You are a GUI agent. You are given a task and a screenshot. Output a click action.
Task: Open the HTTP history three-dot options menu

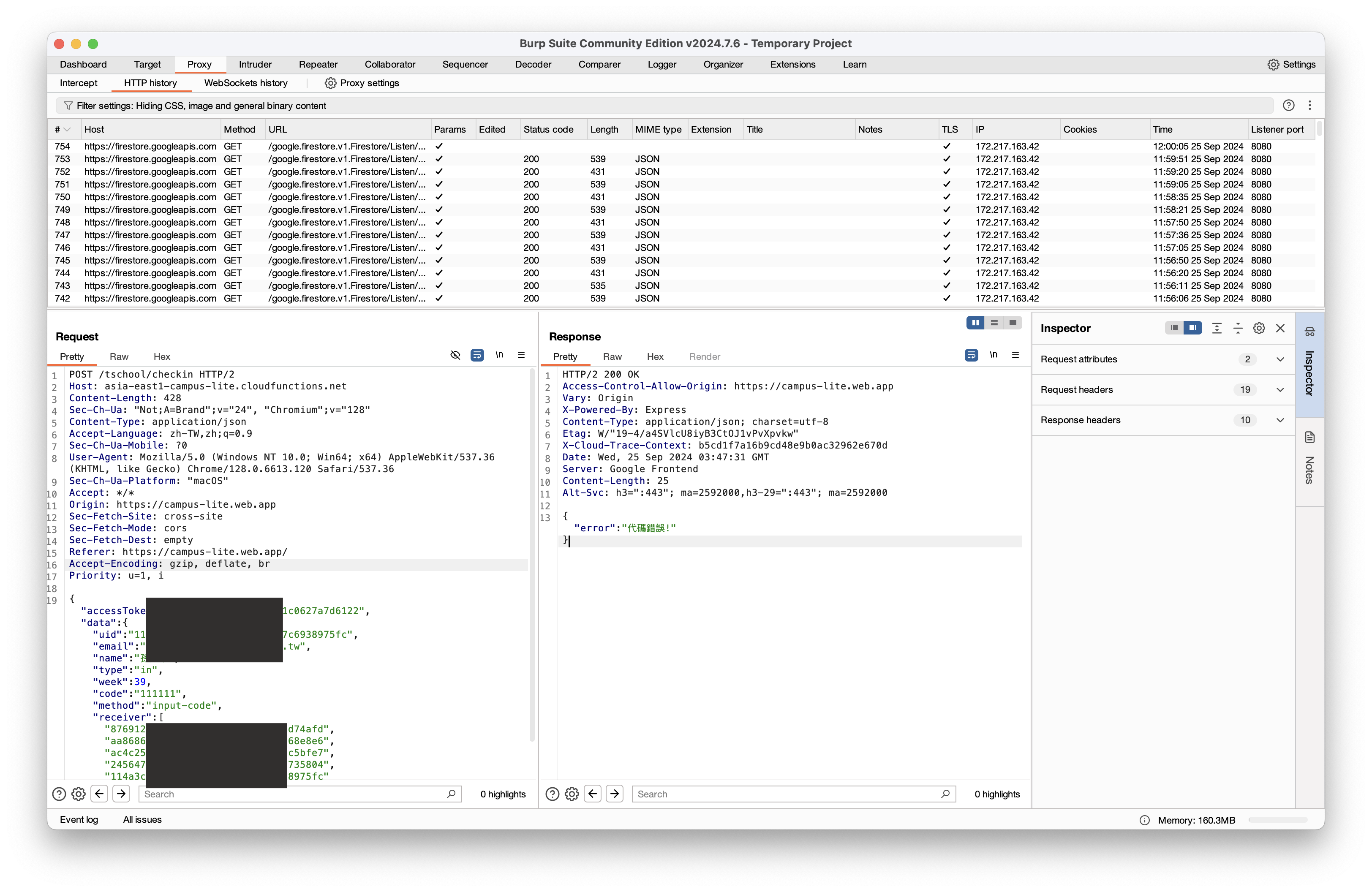1310,106
